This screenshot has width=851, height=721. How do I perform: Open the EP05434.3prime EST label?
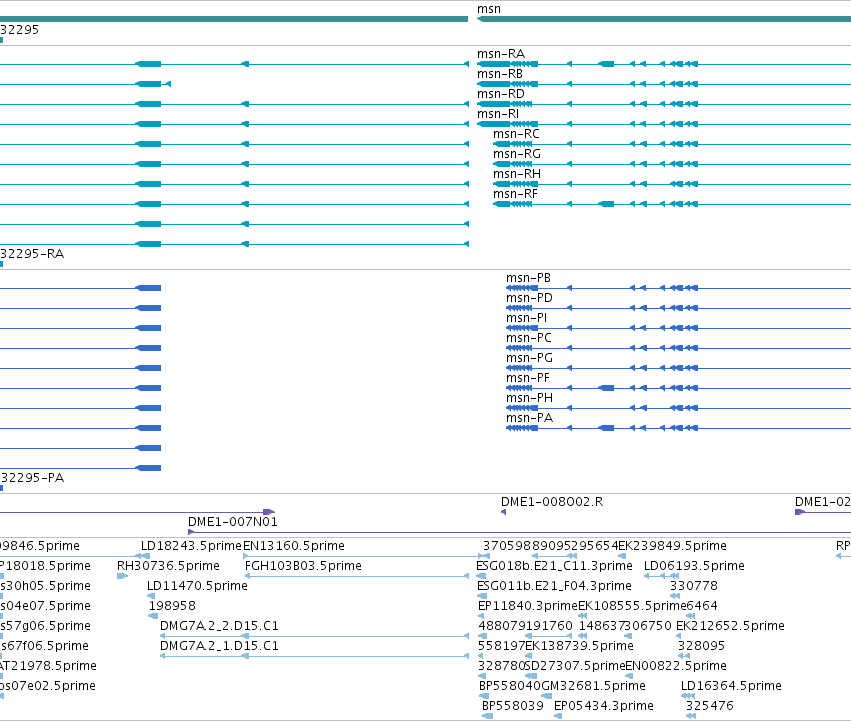pos(604,706)
